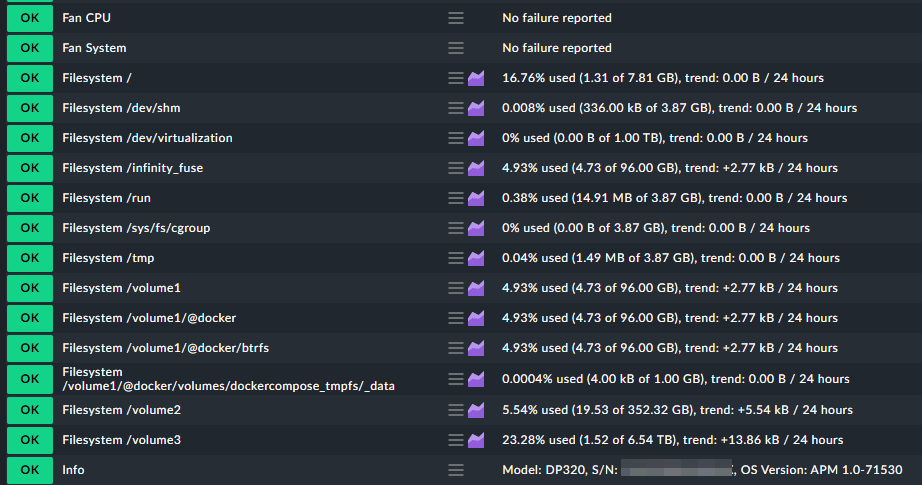Select the '0.04% used (1.49 MB of 3.87 GB)' summary

599,258
